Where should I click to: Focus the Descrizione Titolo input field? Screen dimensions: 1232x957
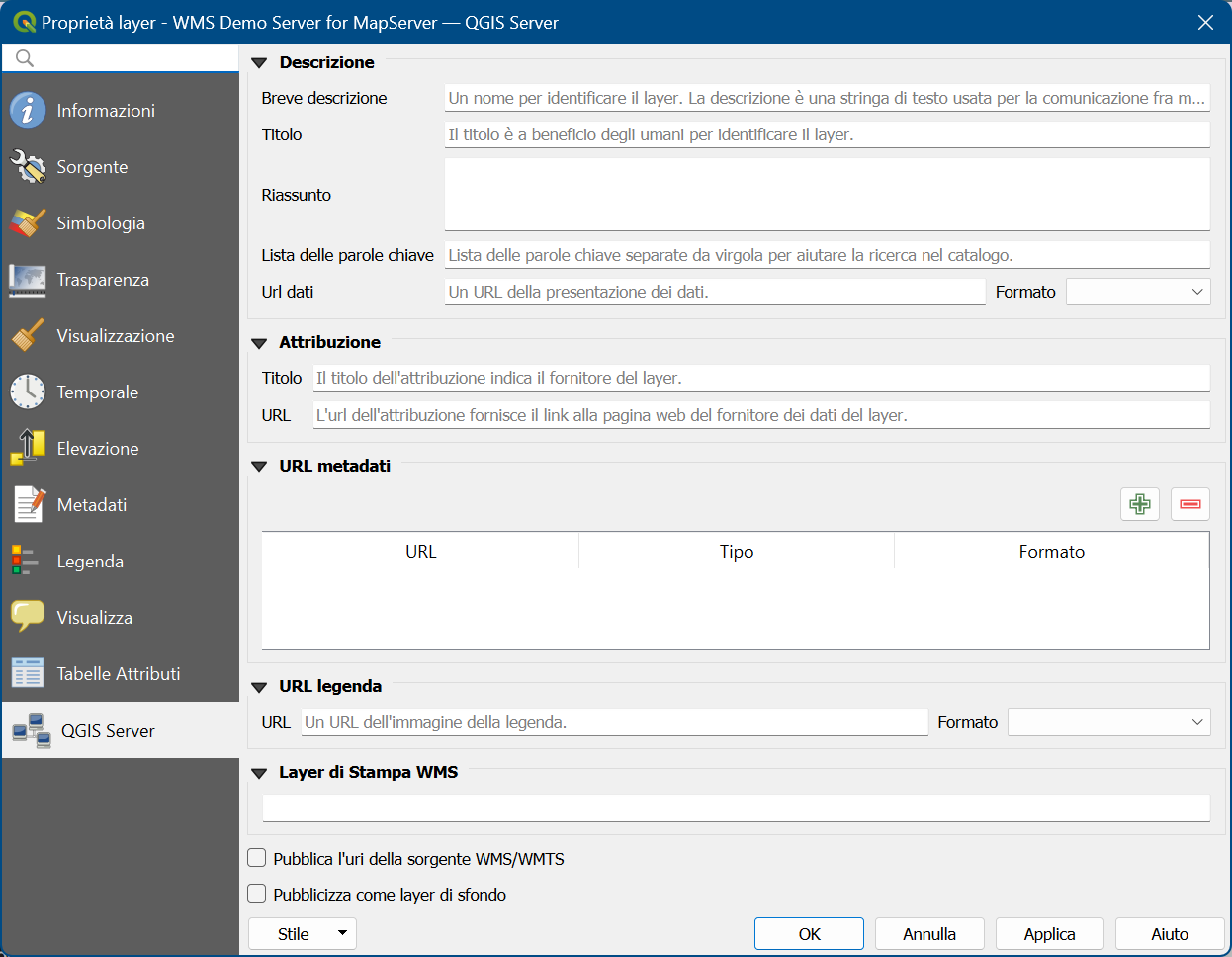(x=828, y=134)
